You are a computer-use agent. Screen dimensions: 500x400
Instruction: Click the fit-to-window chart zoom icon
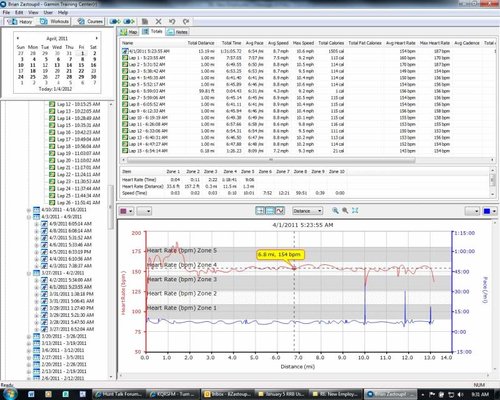(x=355, y=211)
